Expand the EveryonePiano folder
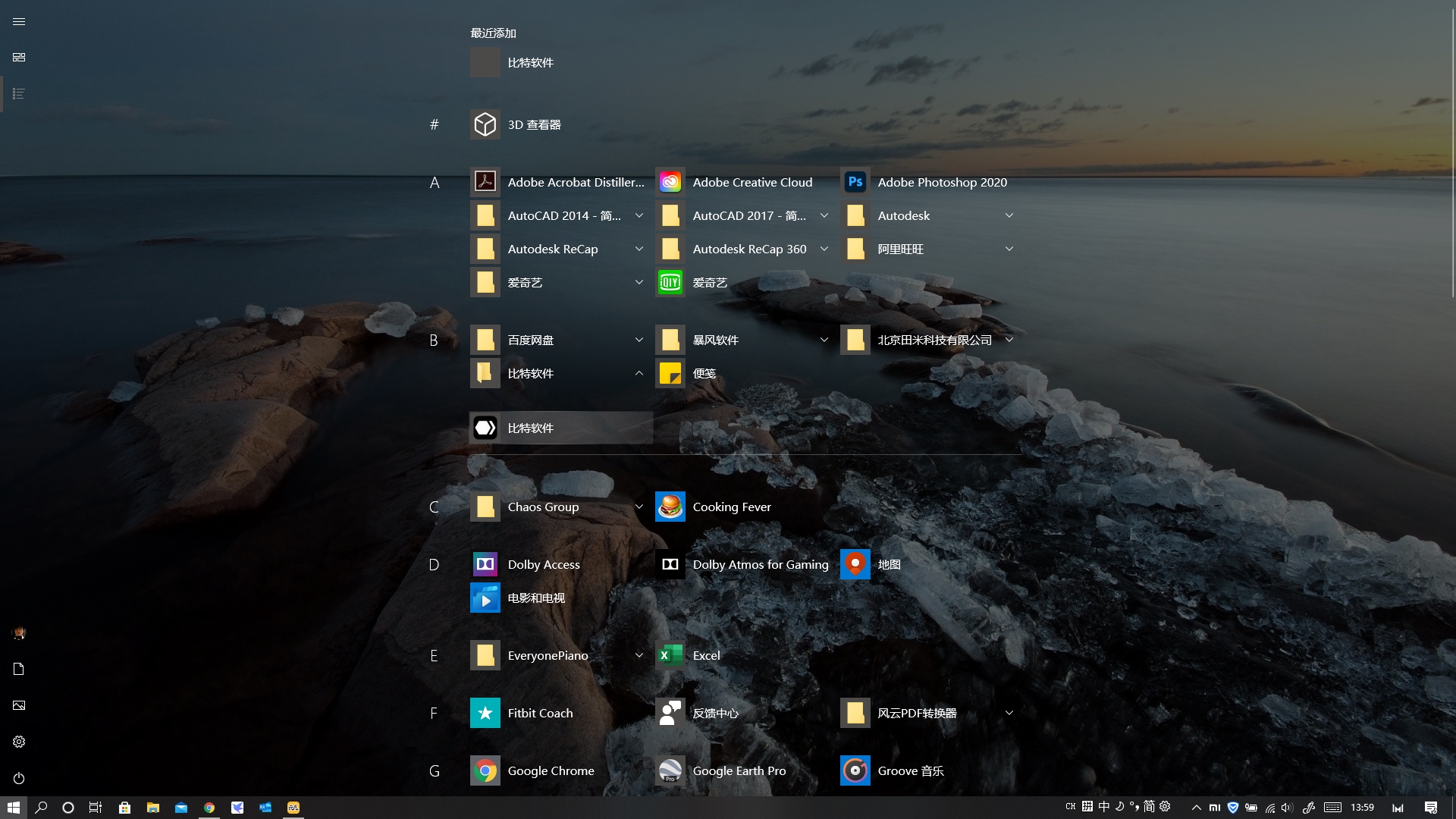Screen dimensions: 1456x819 (x=639, y=655)
